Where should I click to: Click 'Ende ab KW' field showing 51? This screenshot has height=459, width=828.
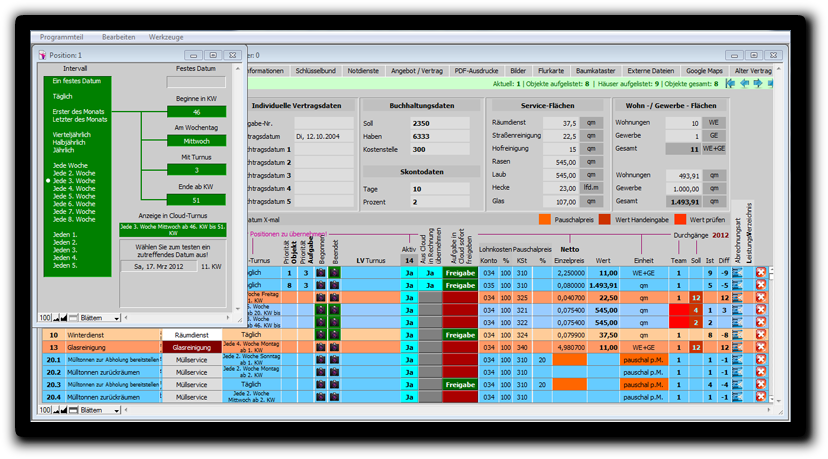point(196,200)
